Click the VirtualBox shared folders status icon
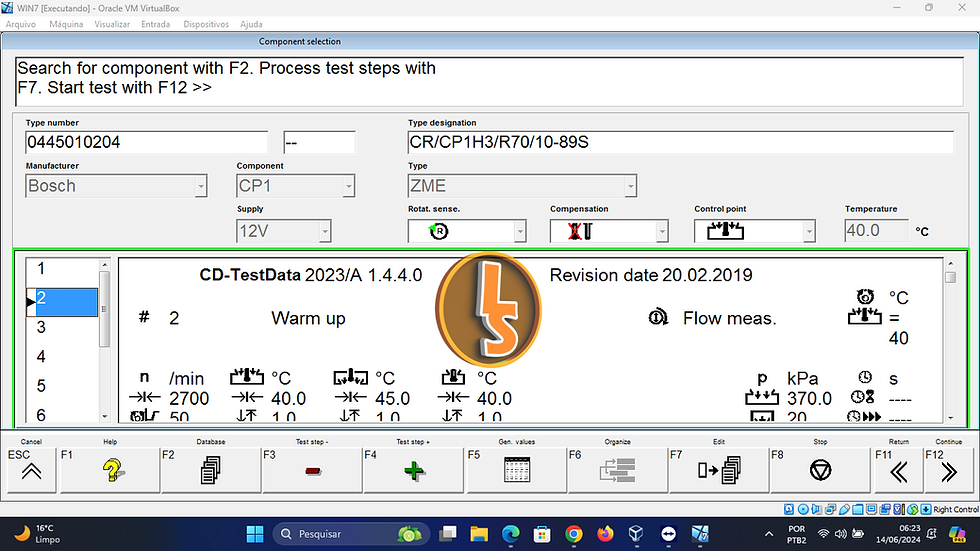Image resolution: width=980 pixels, height=551 pixels. pyautogui.click(x=858, y=509)
